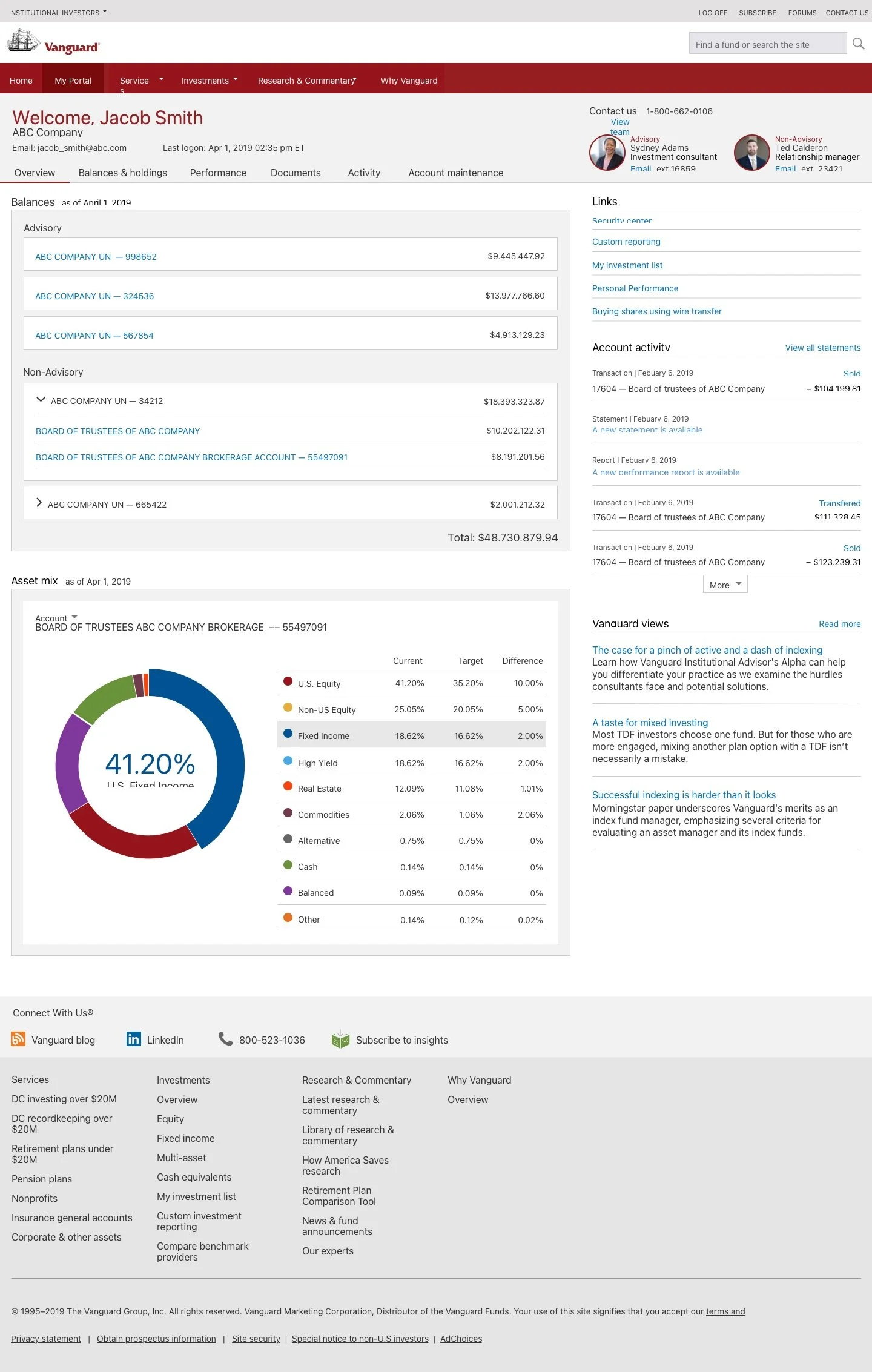Click the LOG OFF link
This screenshot has width=872, height=1372.
713,12
